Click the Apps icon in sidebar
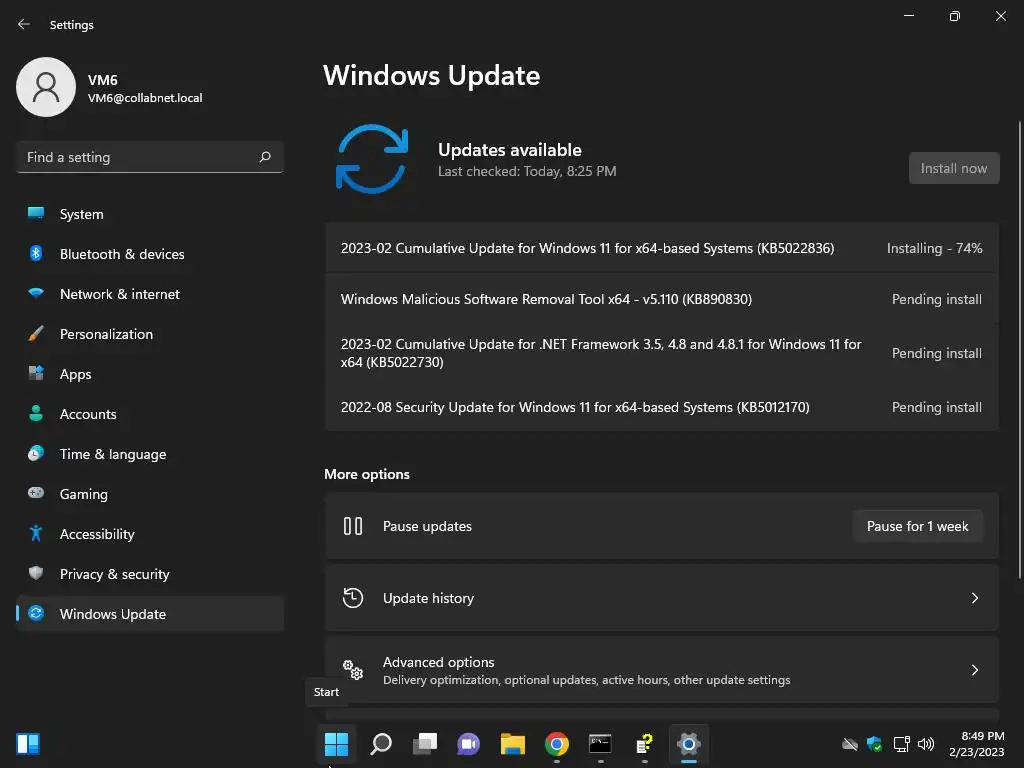1024x768 pixels. [x=36, y=374]
